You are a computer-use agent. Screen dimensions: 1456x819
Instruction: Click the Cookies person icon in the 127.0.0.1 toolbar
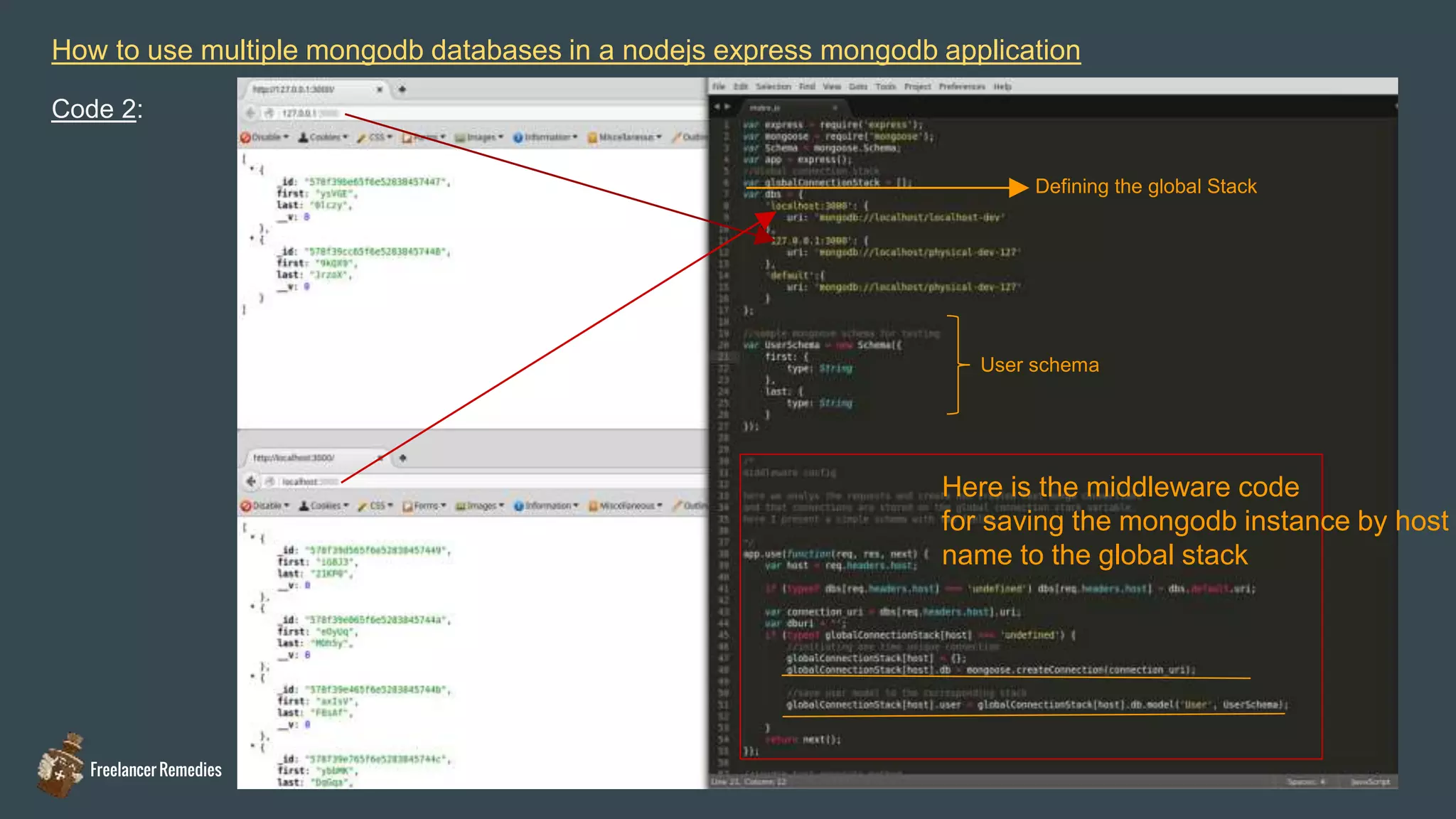pyautogui.click(x=303, y=137)
